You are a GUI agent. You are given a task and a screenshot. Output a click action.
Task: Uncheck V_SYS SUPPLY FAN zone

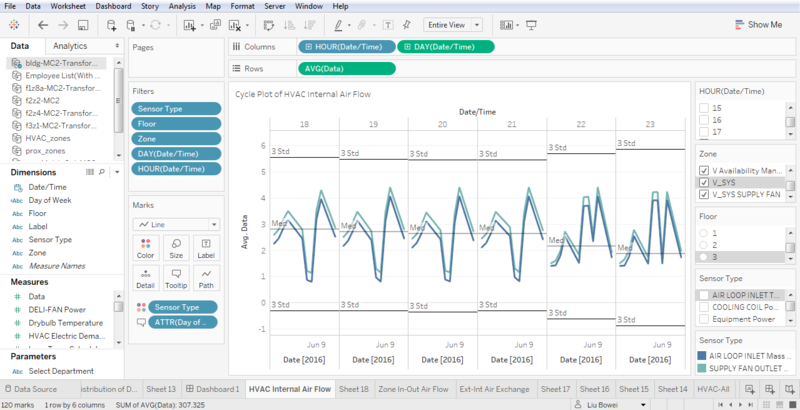pyautogui.click(x=704, y=194)
